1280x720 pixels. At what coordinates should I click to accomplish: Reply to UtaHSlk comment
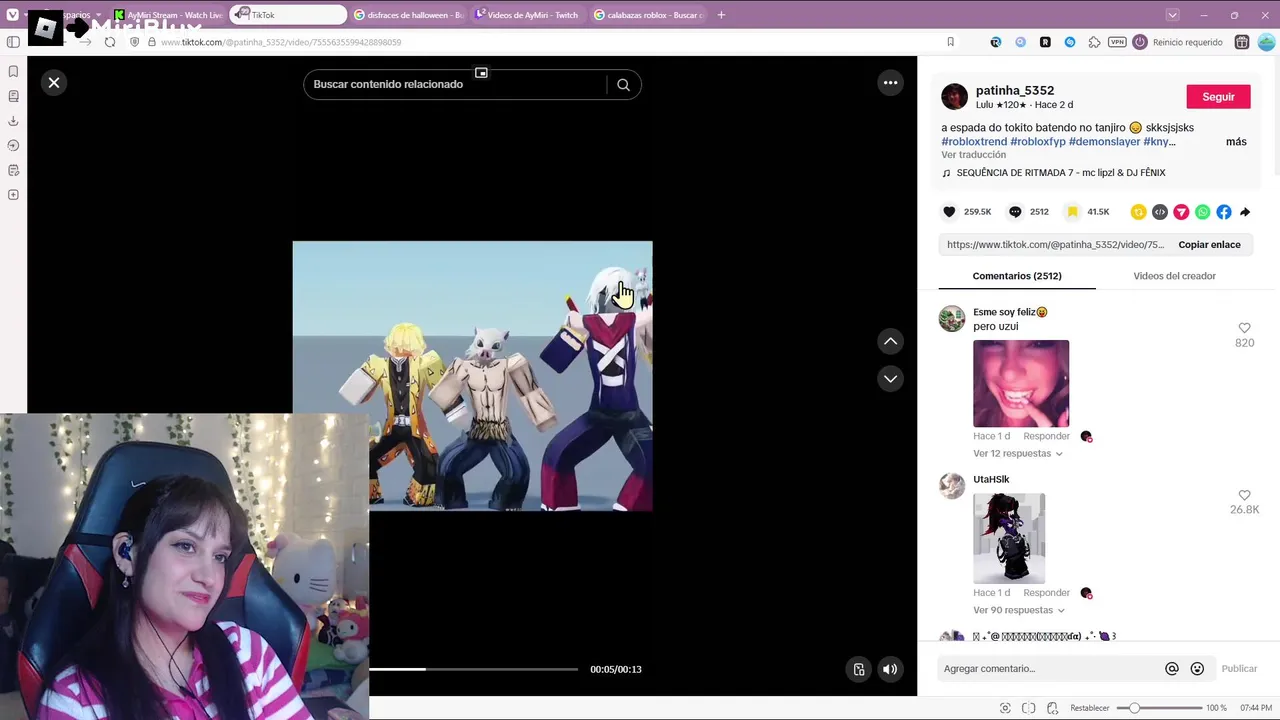1046,593
